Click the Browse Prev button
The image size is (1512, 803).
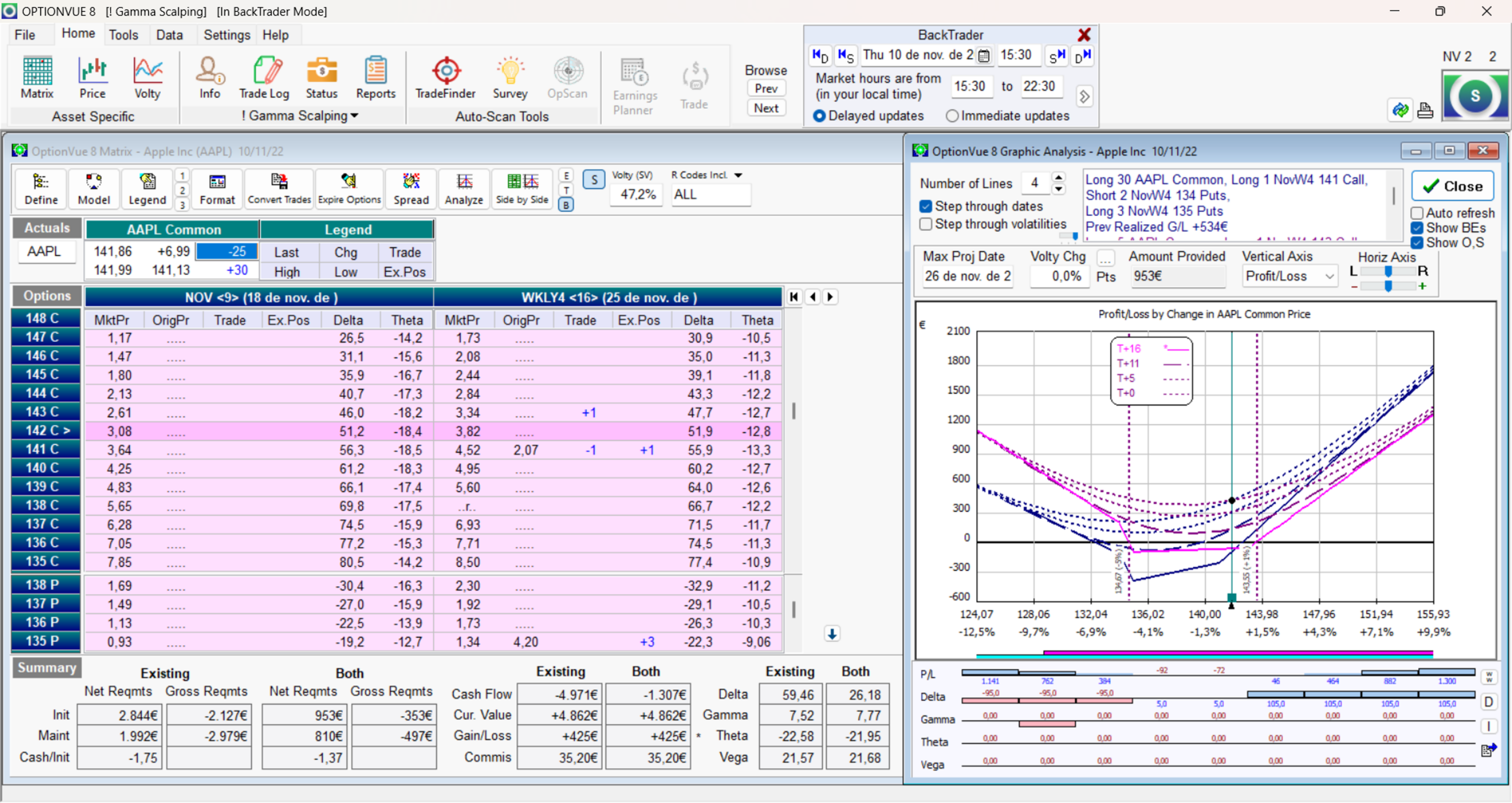point(766,89)
